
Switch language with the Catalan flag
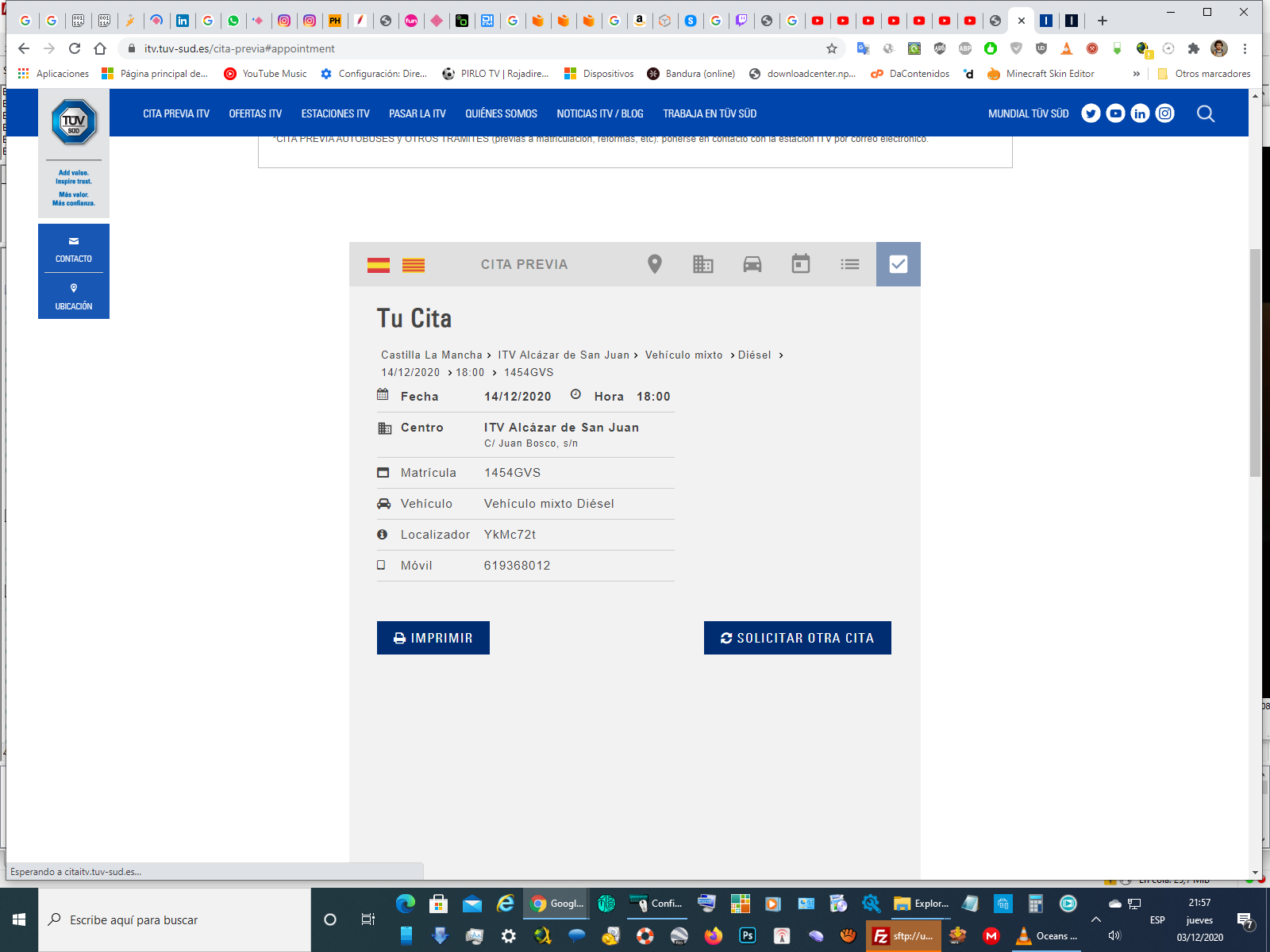pyautogui.click(x=414, y=265)
